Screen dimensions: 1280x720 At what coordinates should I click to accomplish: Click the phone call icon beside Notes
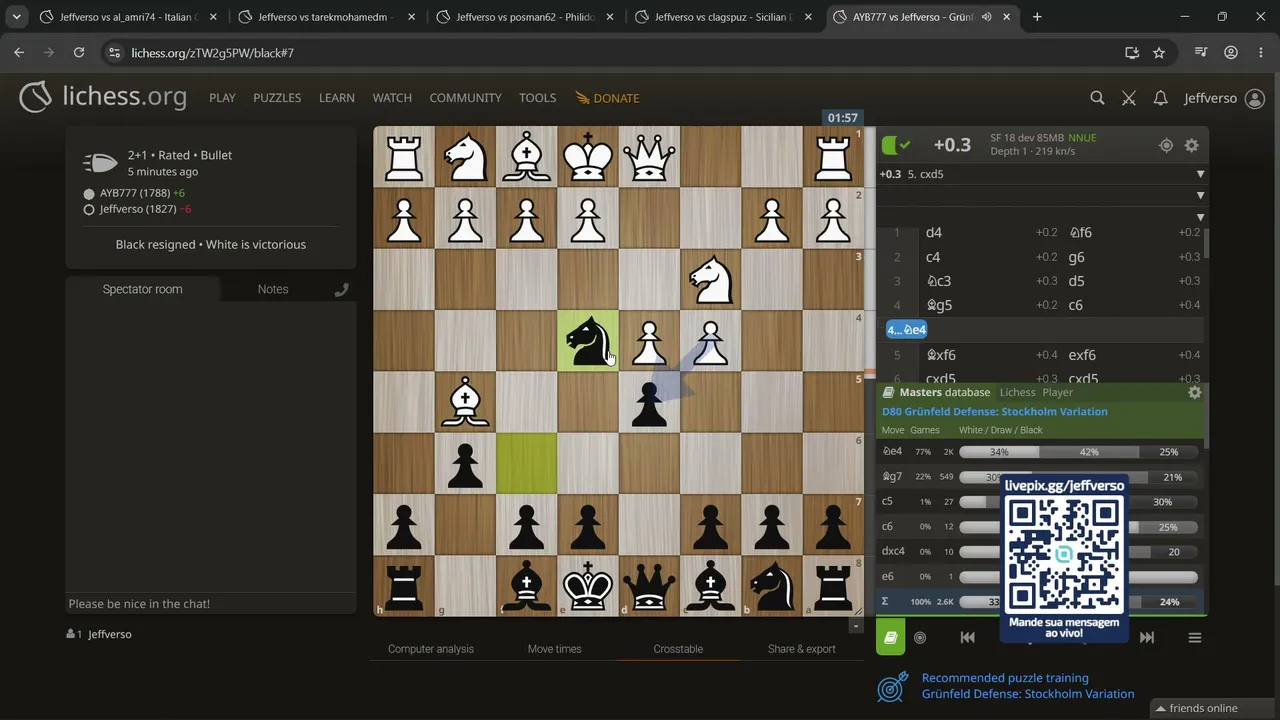pos(341,289)
